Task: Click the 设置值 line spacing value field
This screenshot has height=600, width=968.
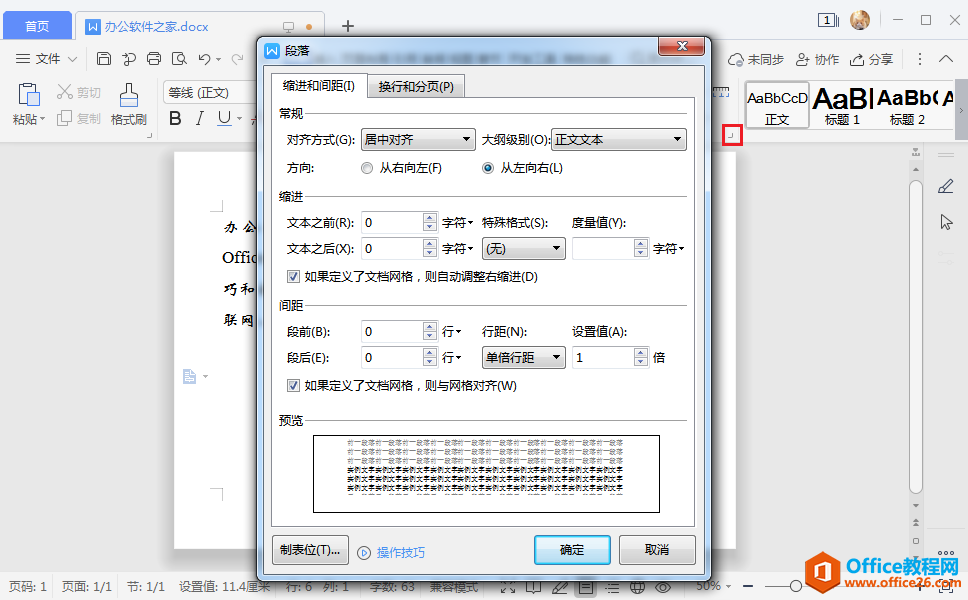Action: coord(603,357)
